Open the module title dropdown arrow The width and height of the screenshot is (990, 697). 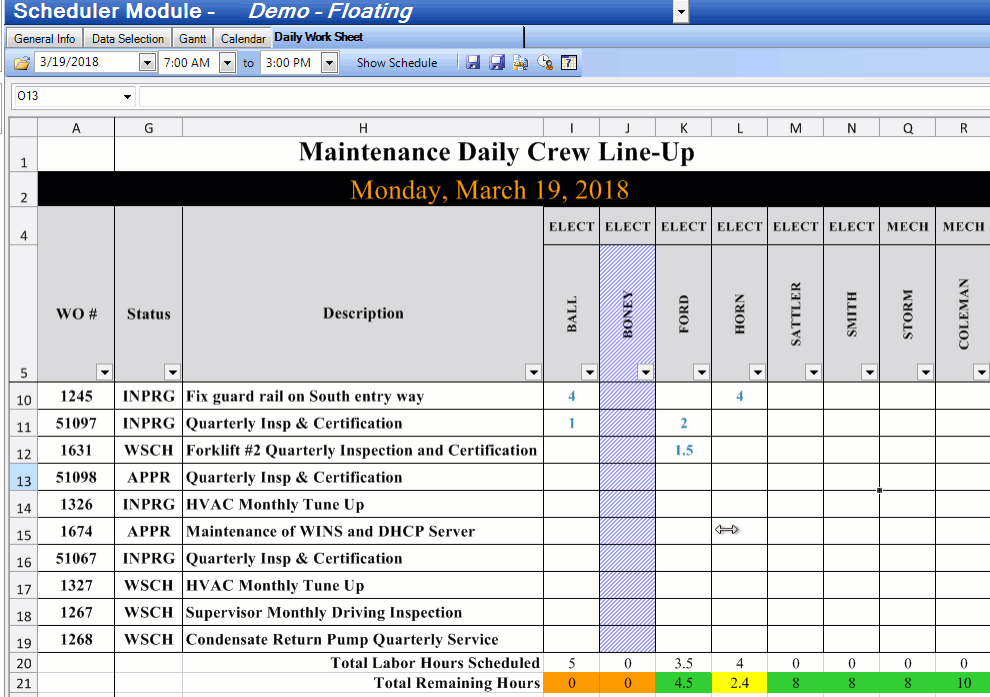pyautogui.click(x=681, y=11)
